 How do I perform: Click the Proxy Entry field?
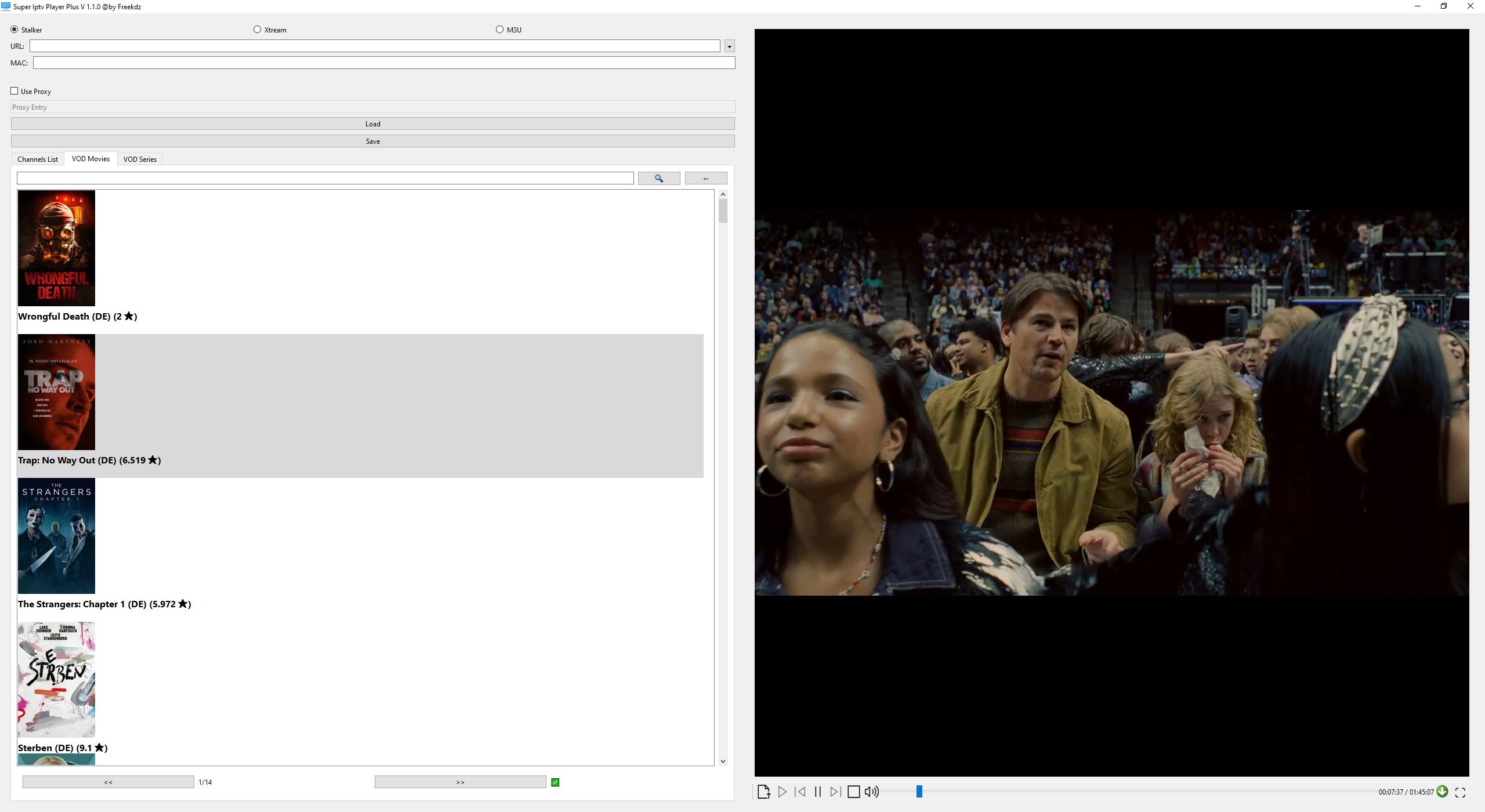tap(373, 107)
